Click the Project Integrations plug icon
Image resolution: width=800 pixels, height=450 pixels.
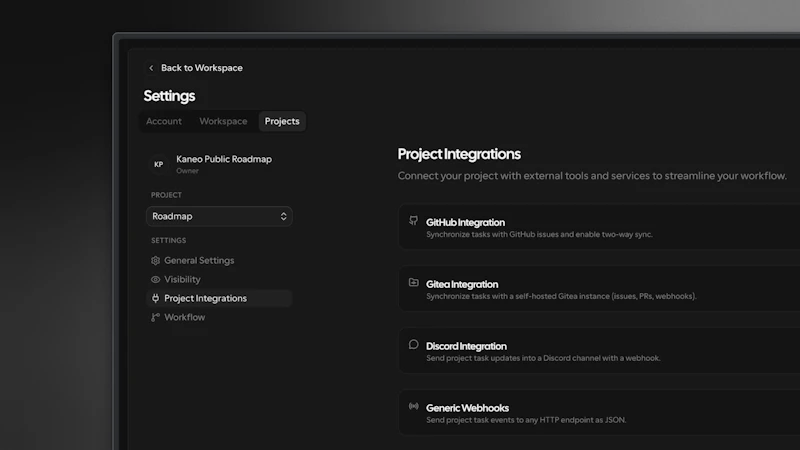(156, 298)
